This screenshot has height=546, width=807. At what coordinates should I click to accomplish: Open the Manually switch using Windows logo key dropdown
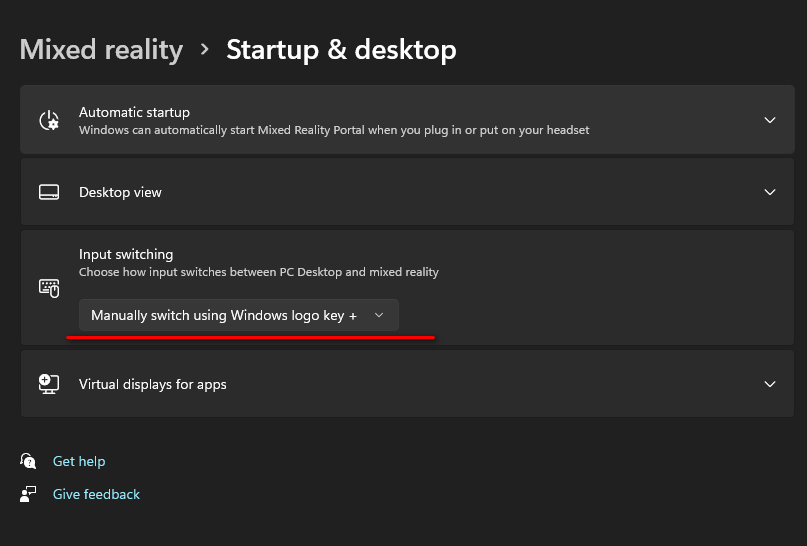click(239, 315)
